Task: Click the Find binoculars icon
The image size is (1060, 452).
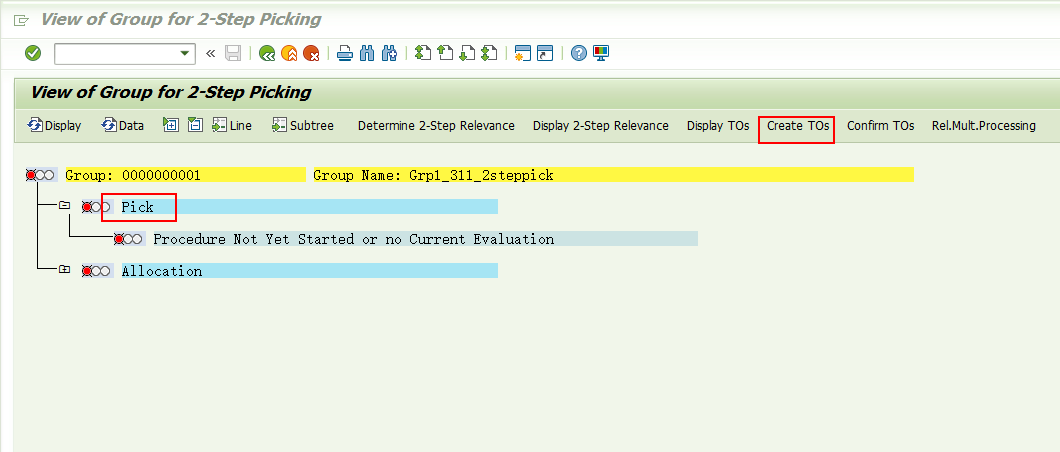Action: pyautogui.click(x=367, y=53)
